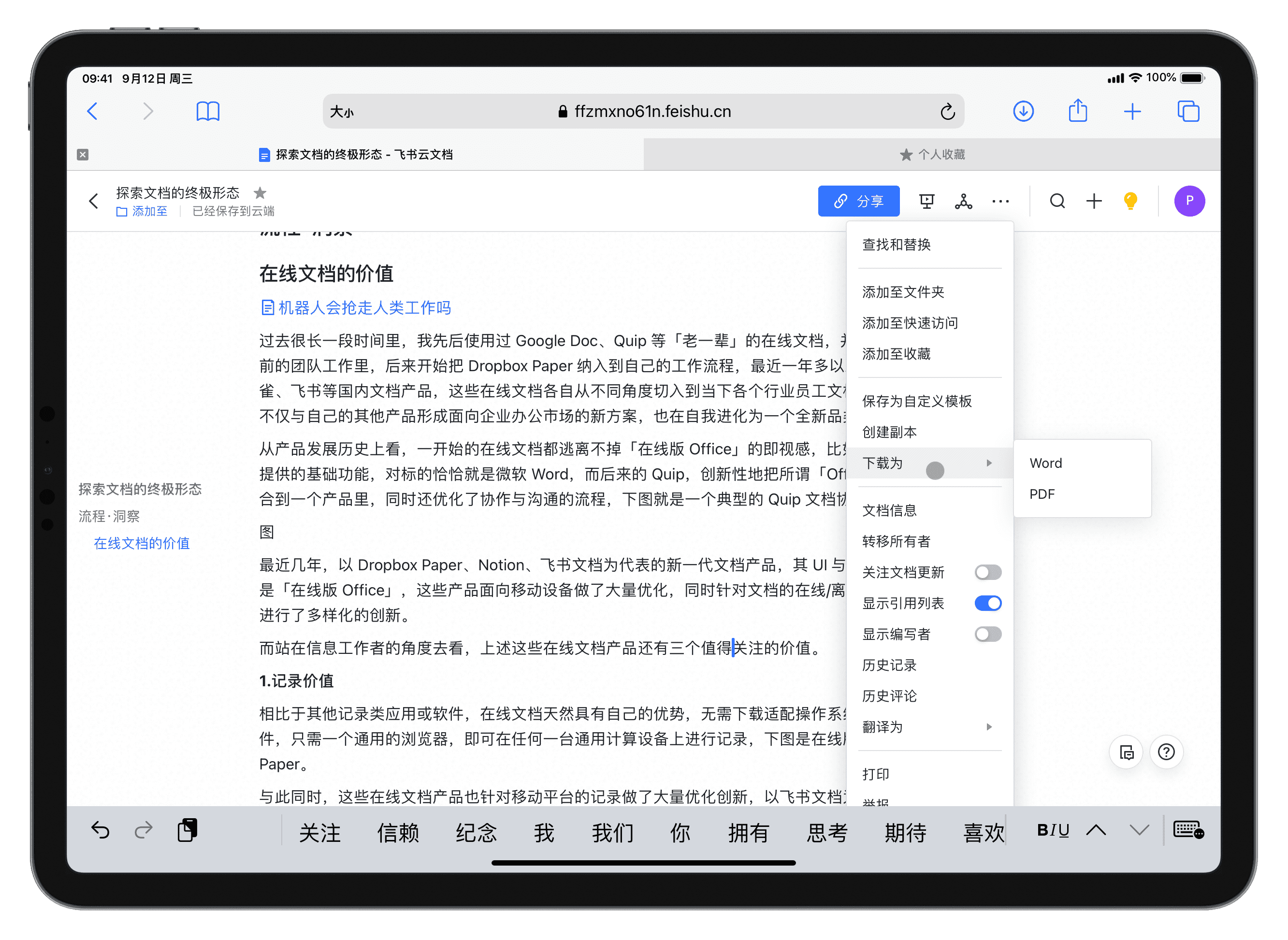Jump to outline item 探索文档的终极形态
1288x940 pixels.
point(140,489)
